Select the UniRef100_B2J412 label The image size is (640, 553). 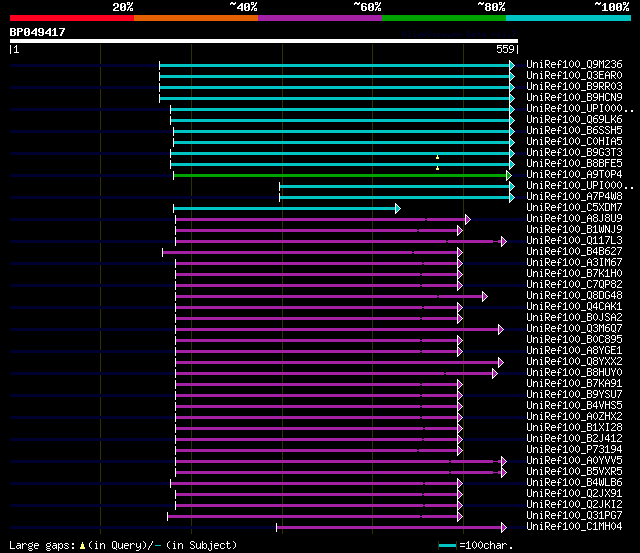(574, 439)
